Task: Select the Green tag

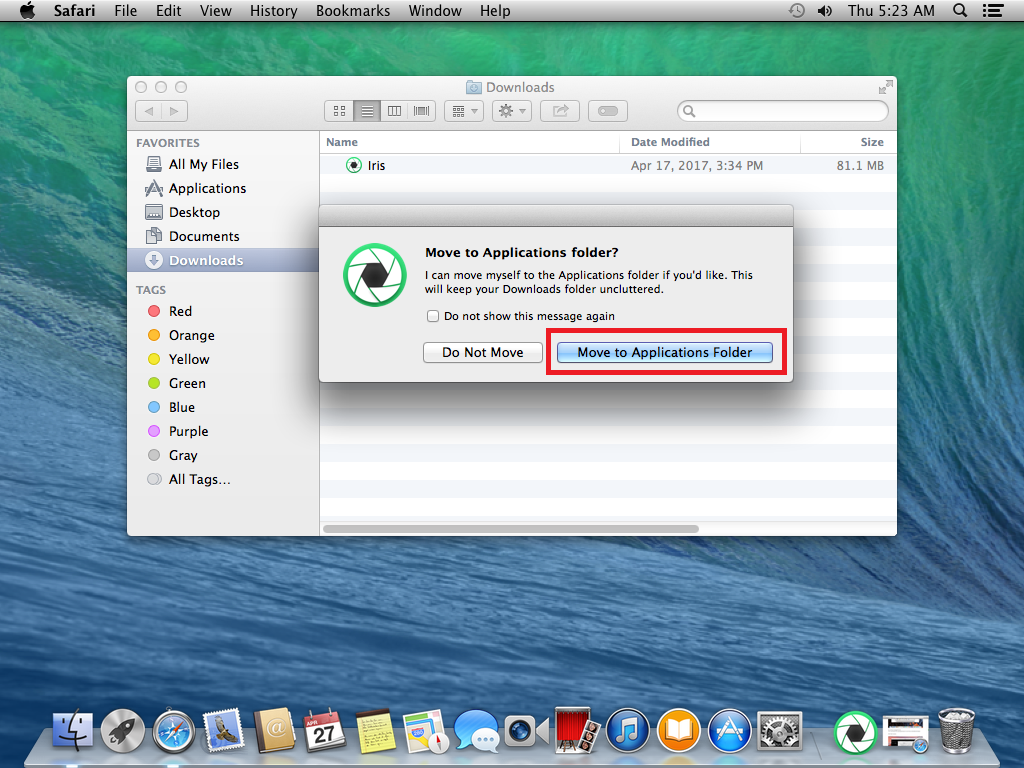Action: click(x=223, y=383)
